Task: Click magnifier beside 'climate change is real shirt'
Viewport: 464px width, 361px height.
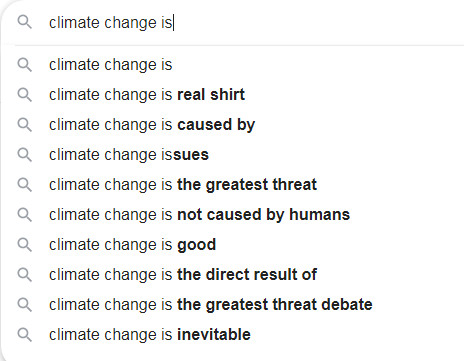Action: (x=24, y=95)
